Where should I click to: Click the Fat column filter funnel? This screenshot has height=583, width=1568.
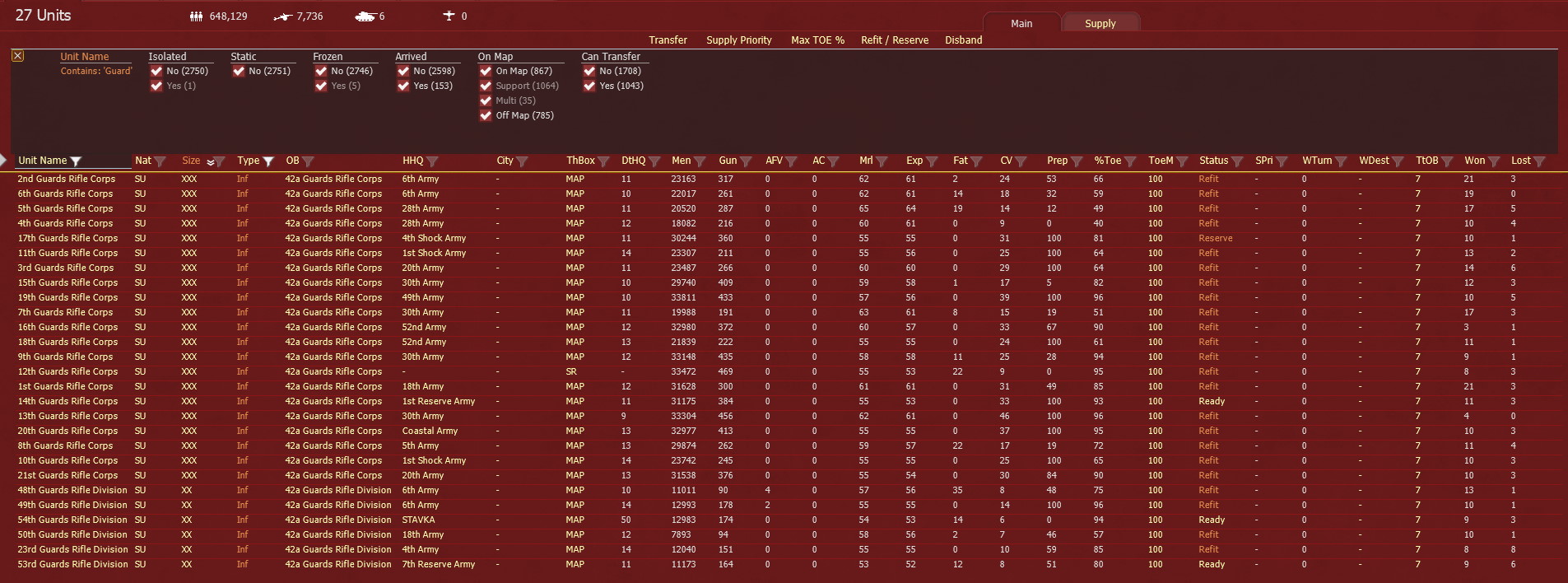(x=977, y=161)
